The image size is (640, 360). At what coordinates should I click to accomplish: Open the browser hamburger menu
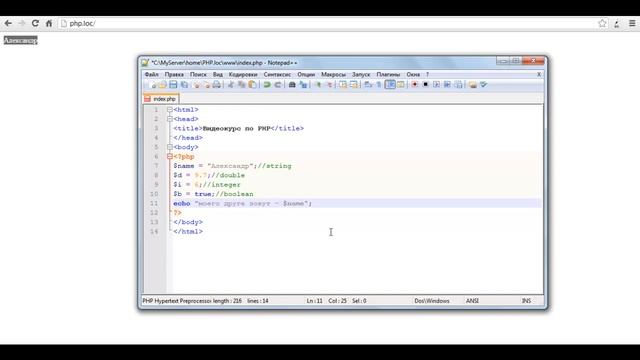(632, 23)
